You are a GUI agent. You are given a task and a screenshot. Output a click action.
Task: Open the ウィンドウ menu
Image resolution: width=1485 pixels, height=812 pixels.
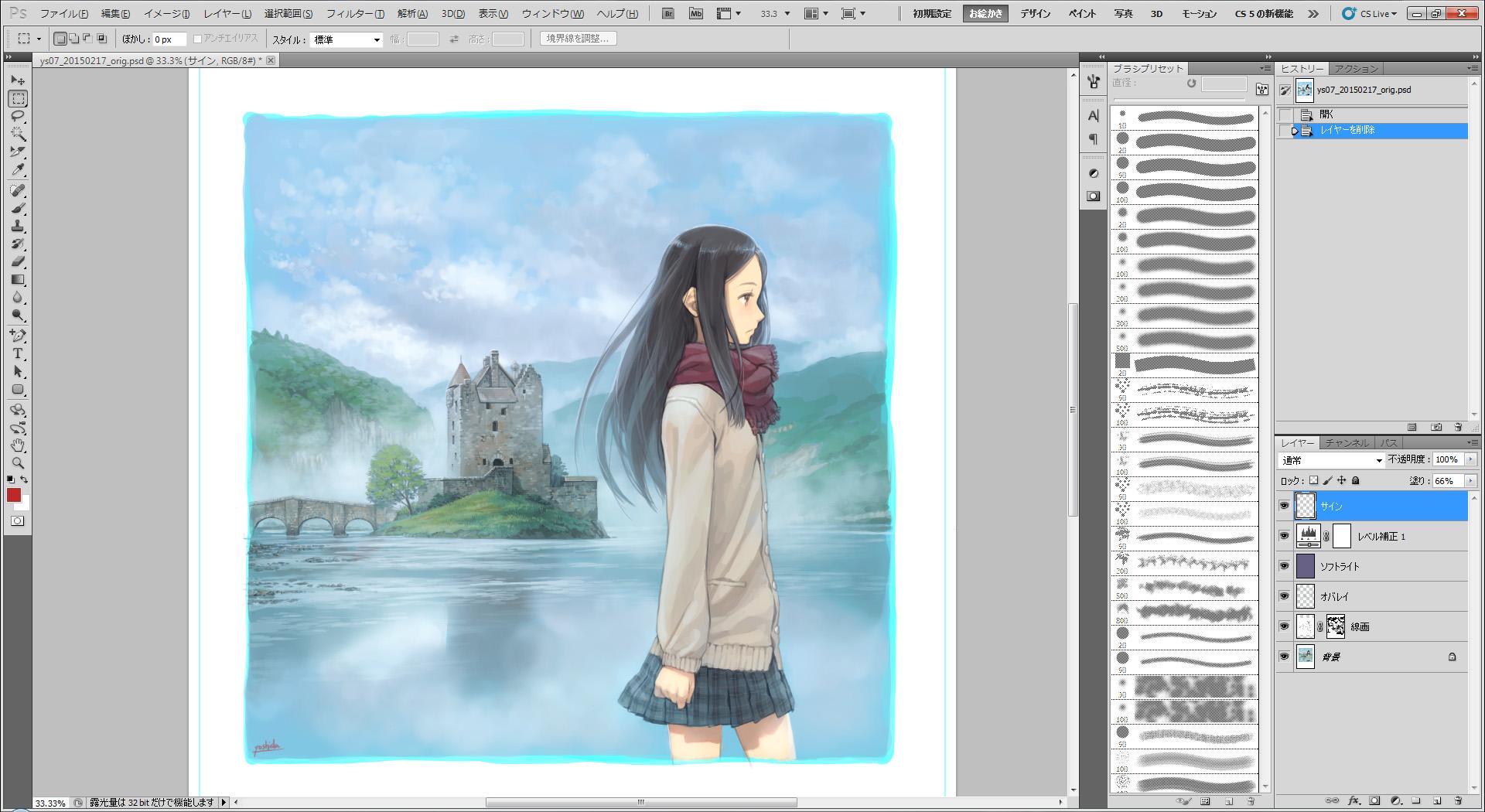552,14
